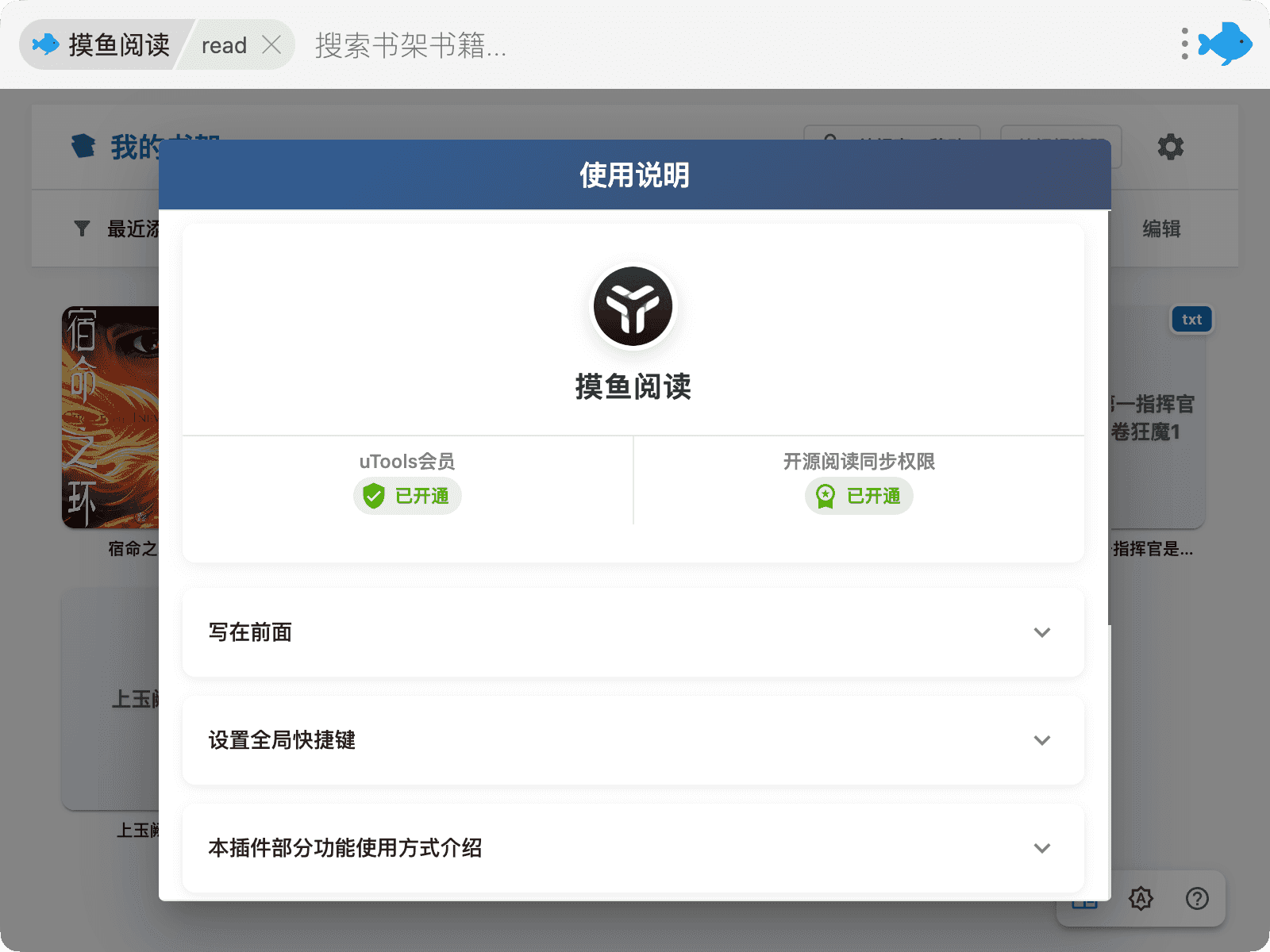This screenshot has height=952, width=1270.
Task: Click the dialog's vertical scrollbar
Action: pyautogui.click(x=1108, y=413)
